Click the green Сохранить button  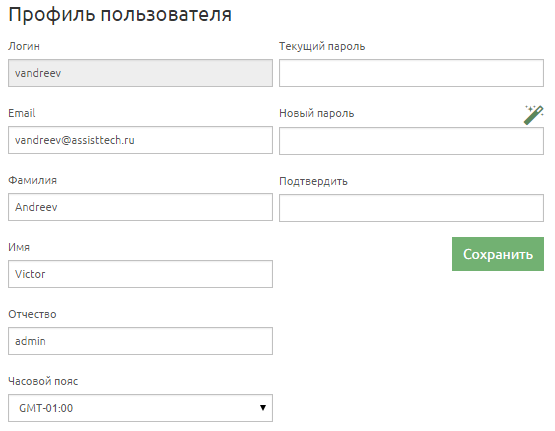coord(498,254)
